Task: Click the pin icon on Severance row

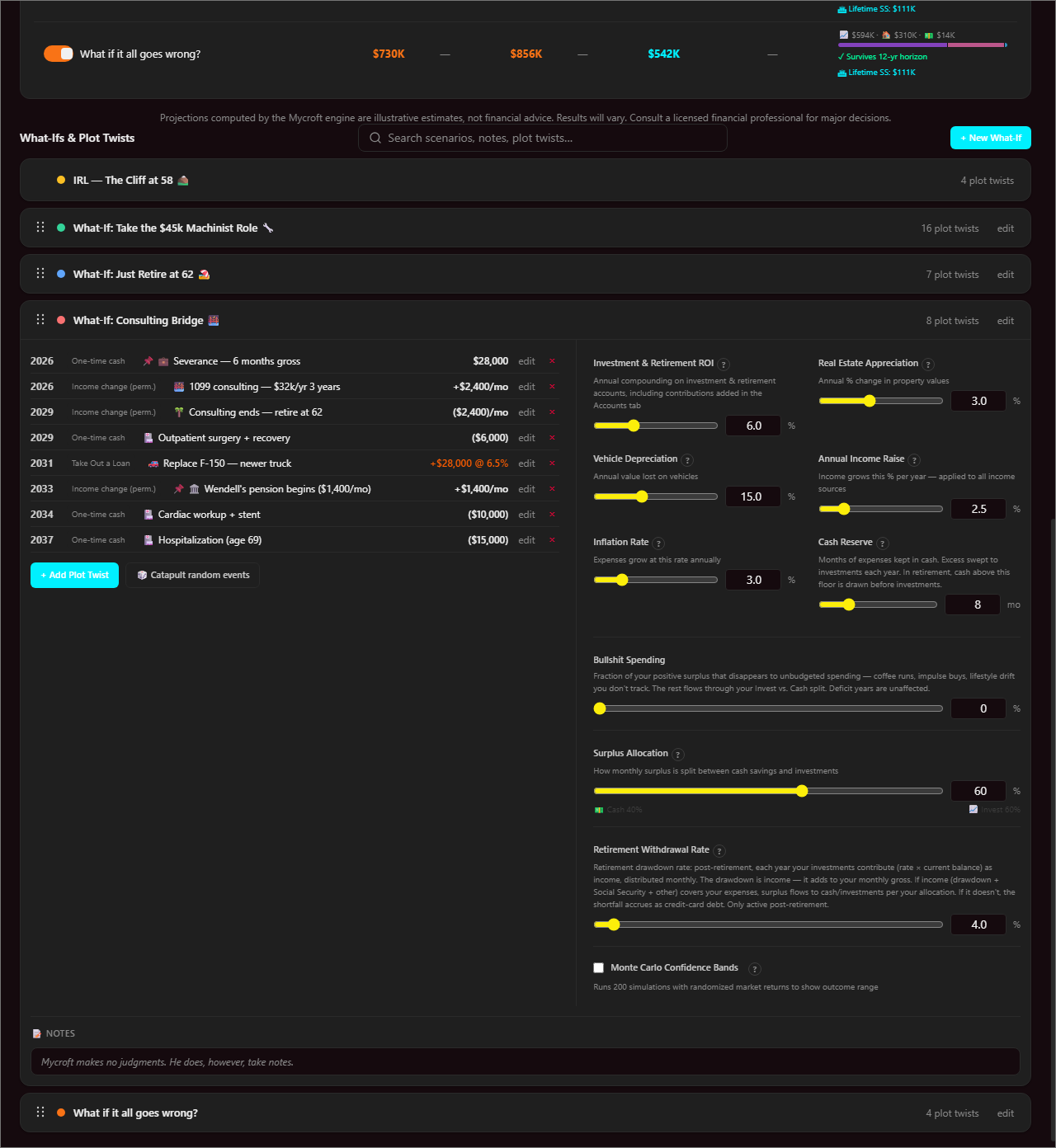Action: tap(148, 361)
